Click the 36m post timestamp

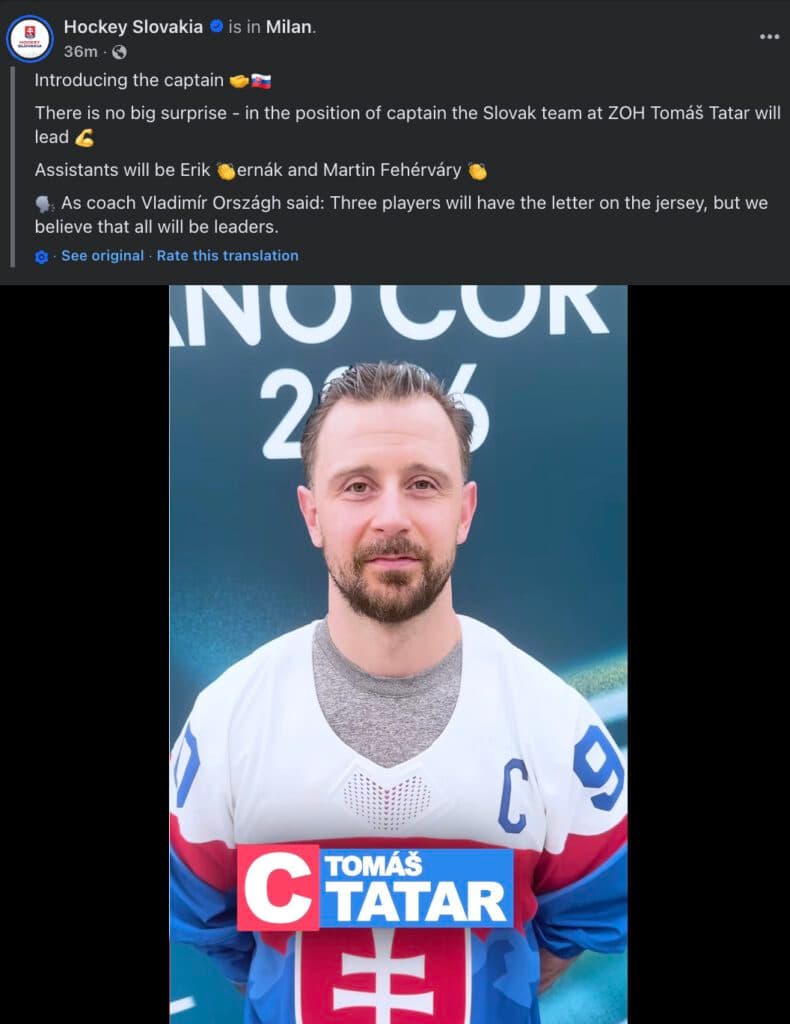click(80, 52)
